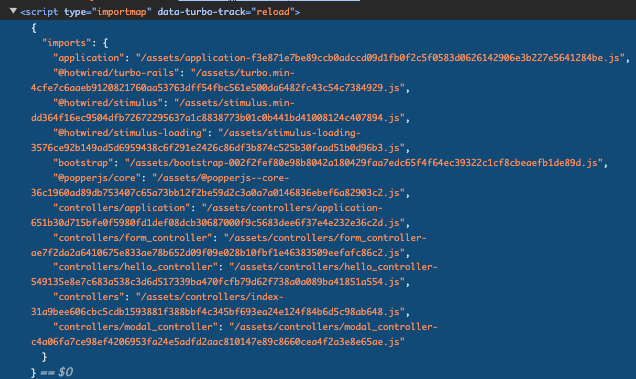Image resolution: width=636 pixels, height=379 pixels.
Task: Select the data-turbo-track="reload" attribute
Action: click(226, 12)
